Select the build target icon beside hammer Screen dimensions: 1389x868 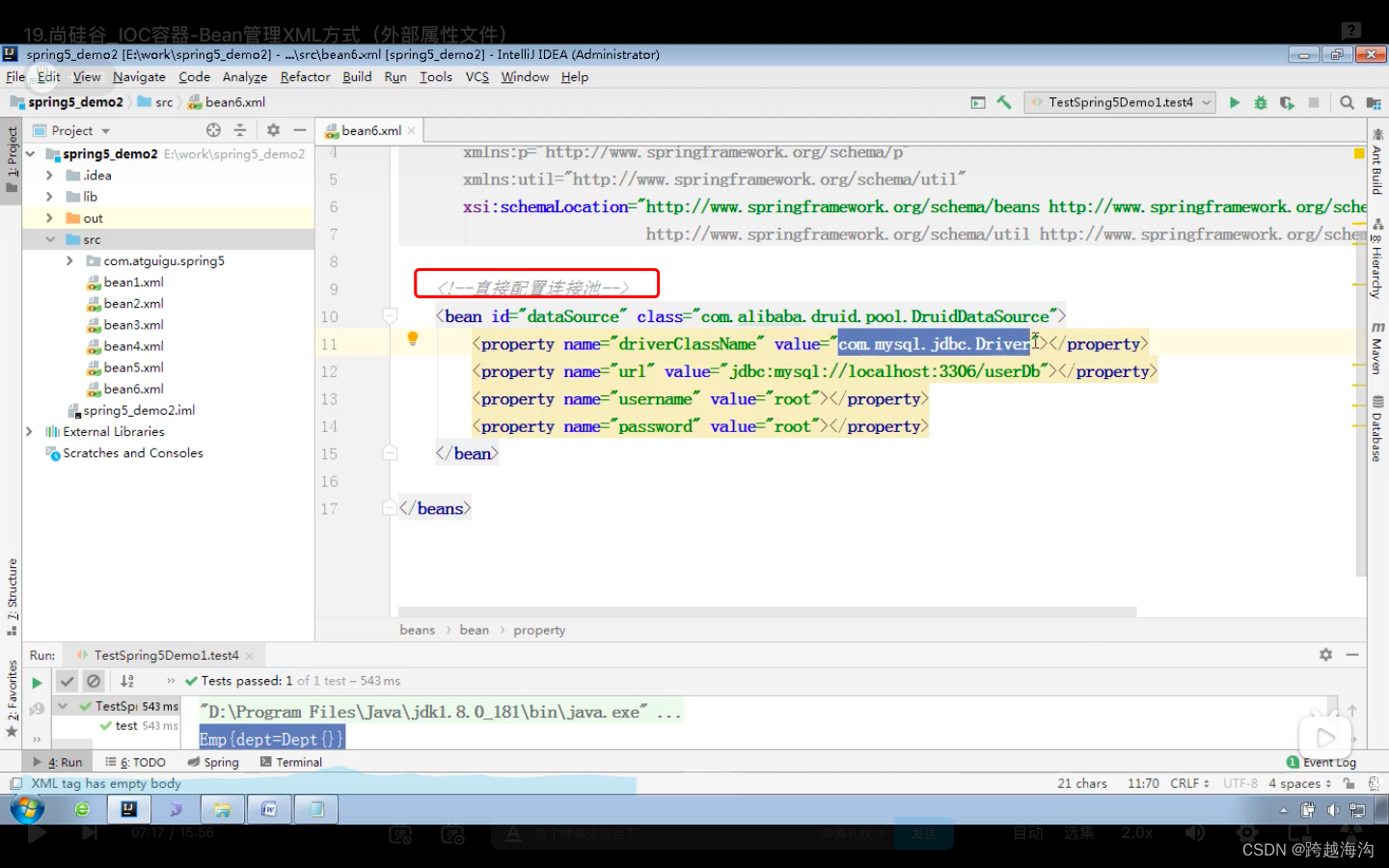pos(978,102)
